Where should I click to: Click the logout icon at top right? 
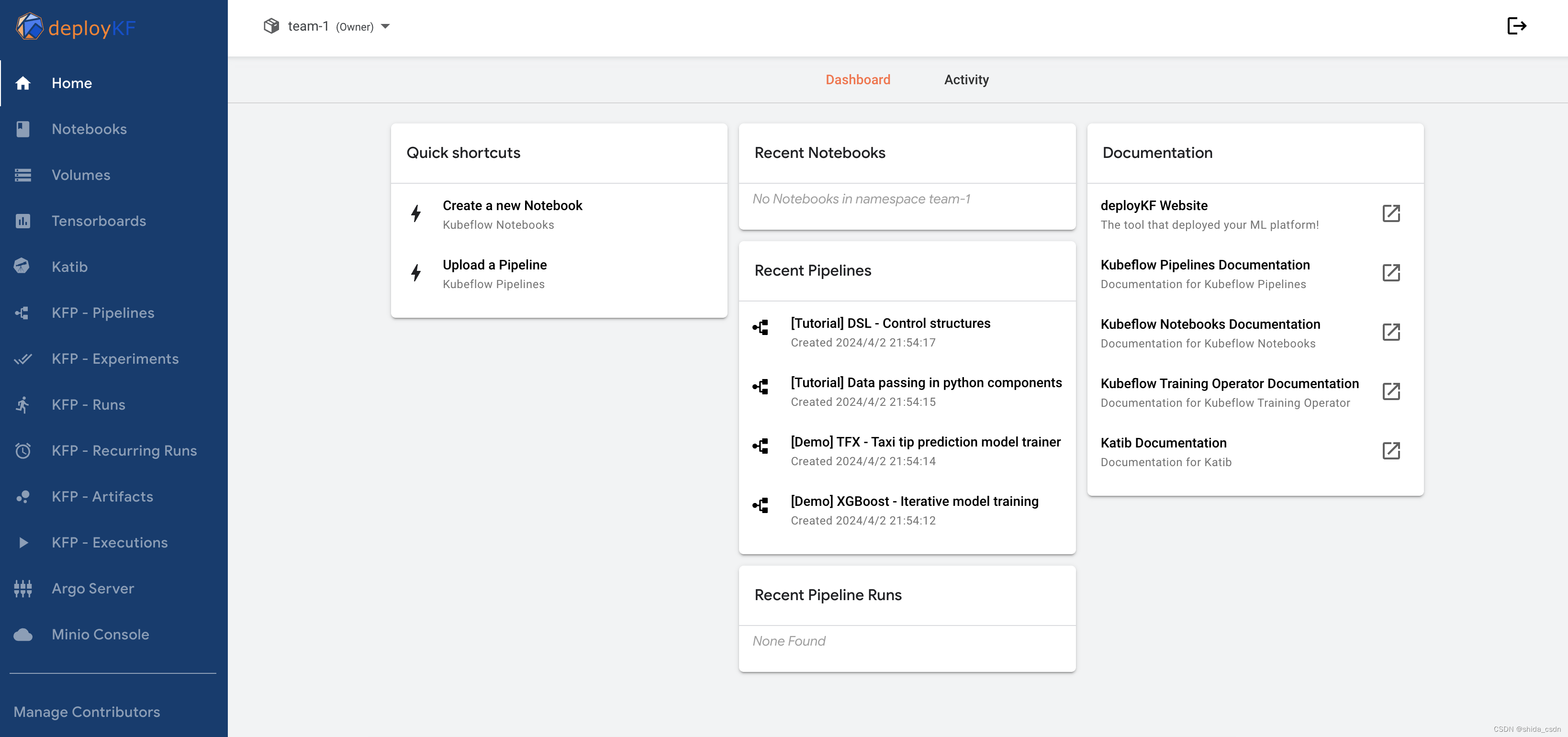coord(1517,25)
